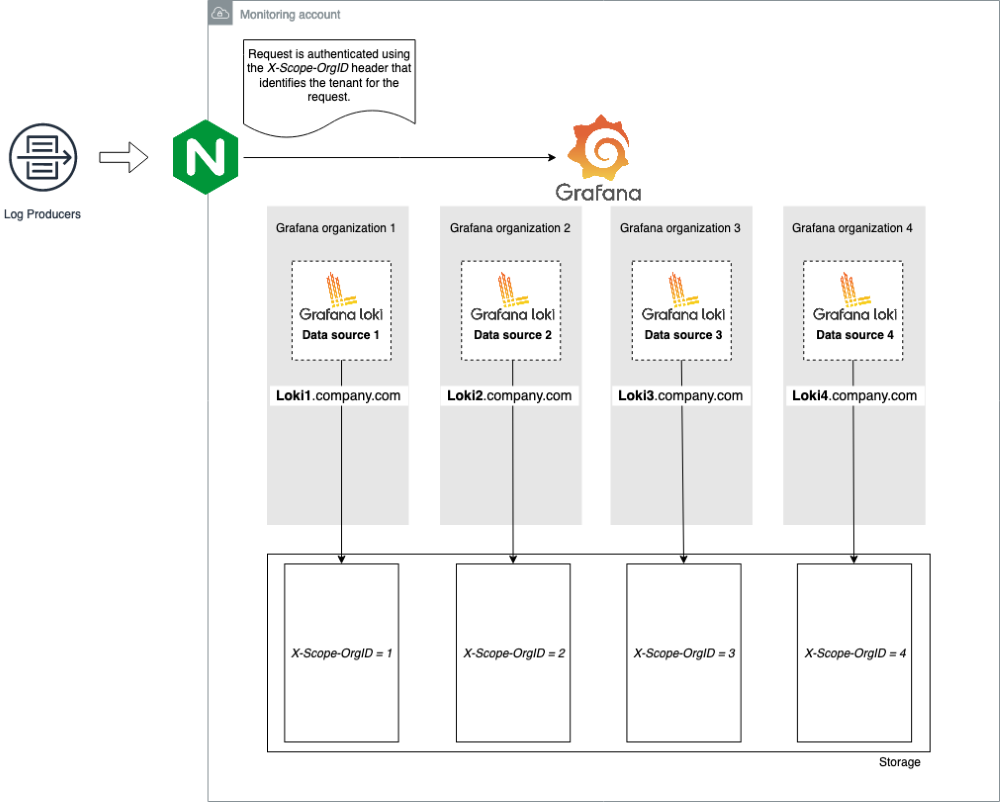Select the Grafana flame logo

click(x=597, y=148)
